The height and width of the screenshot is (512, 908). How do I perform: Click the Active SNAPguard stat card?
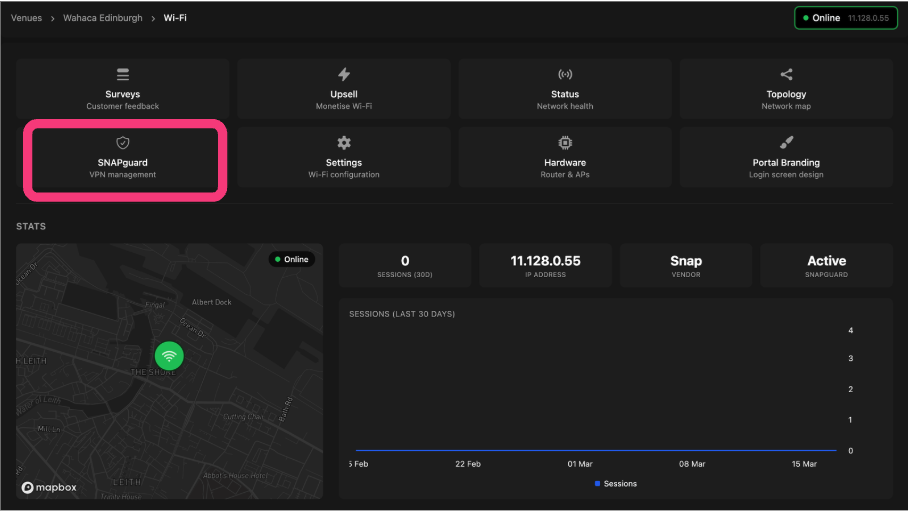click(826, 266)
